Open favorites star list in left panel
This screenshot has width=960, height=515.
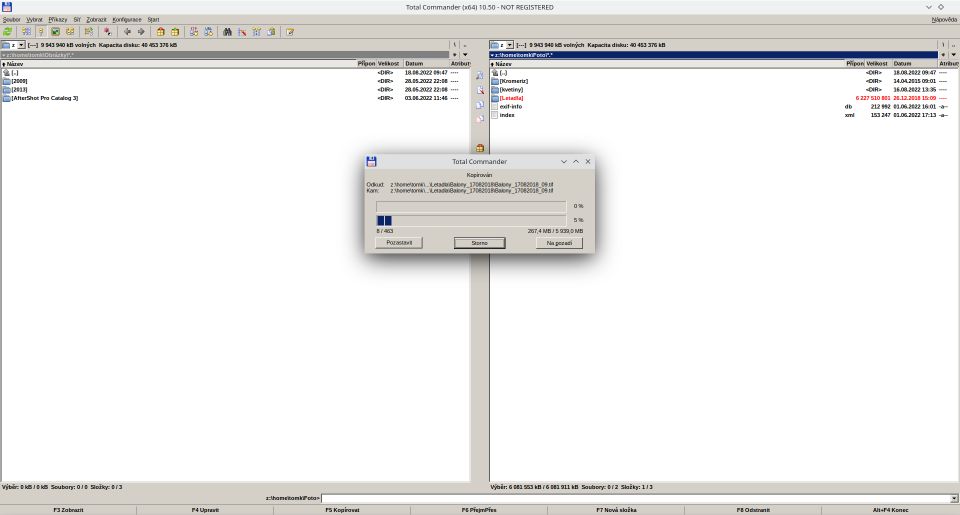[x=454, y=55]
